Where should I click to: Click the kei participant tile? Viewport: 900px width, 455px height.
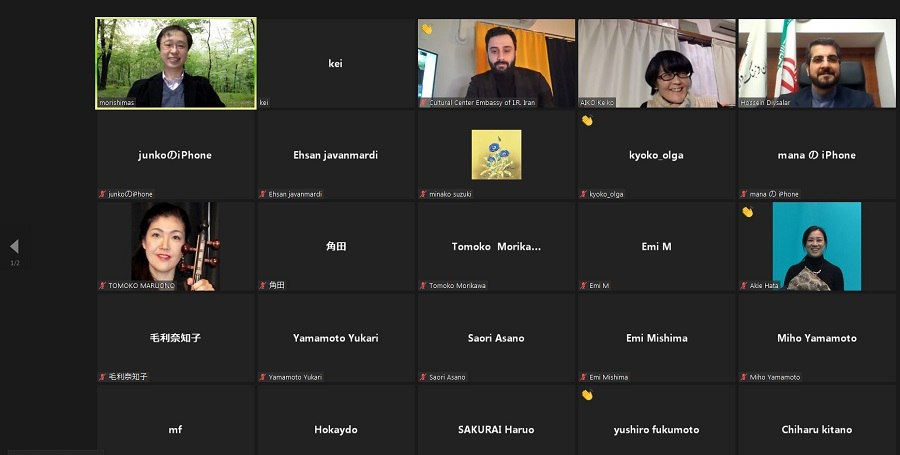coord(335,62)
